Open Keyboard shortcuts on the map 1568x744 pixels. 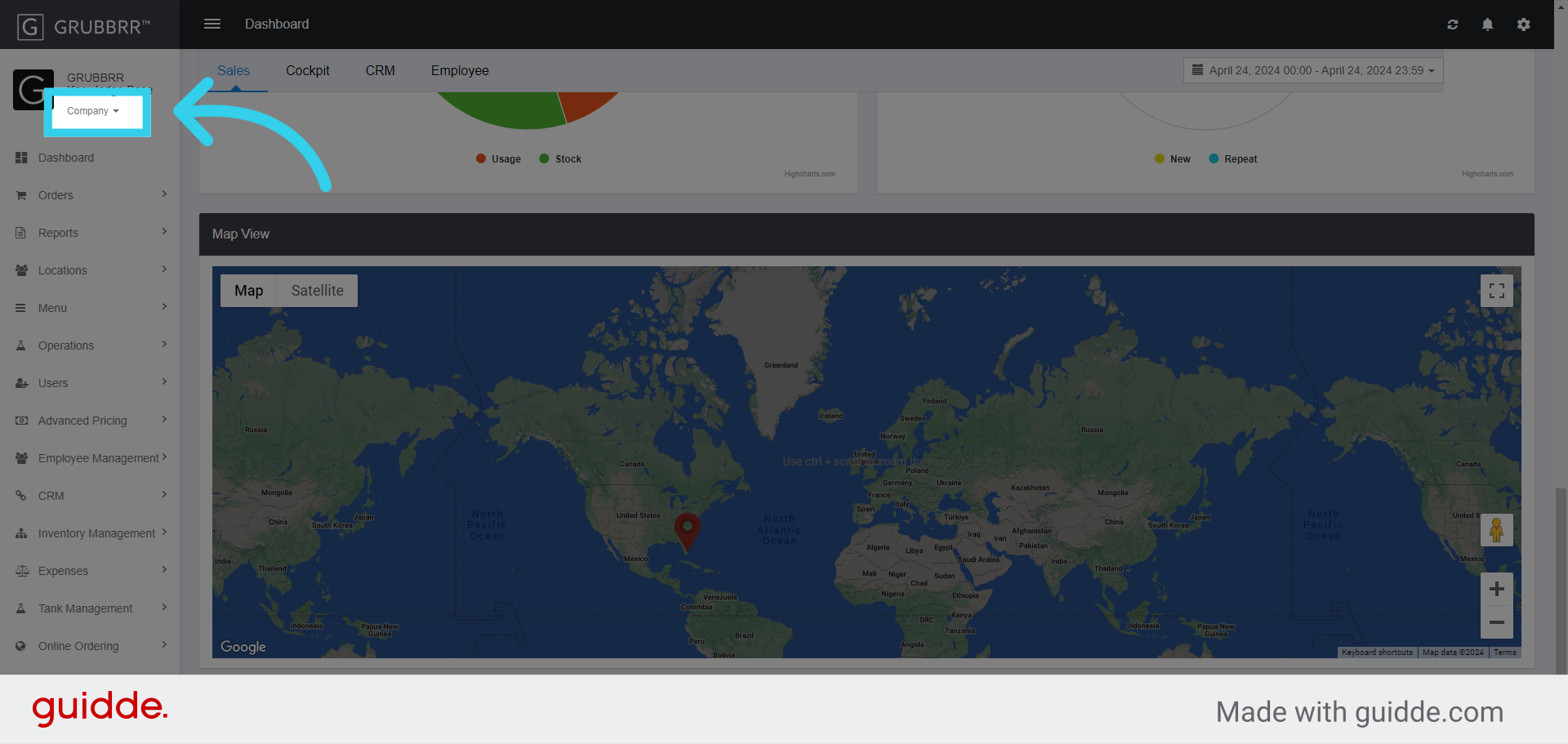(1377, 653)
